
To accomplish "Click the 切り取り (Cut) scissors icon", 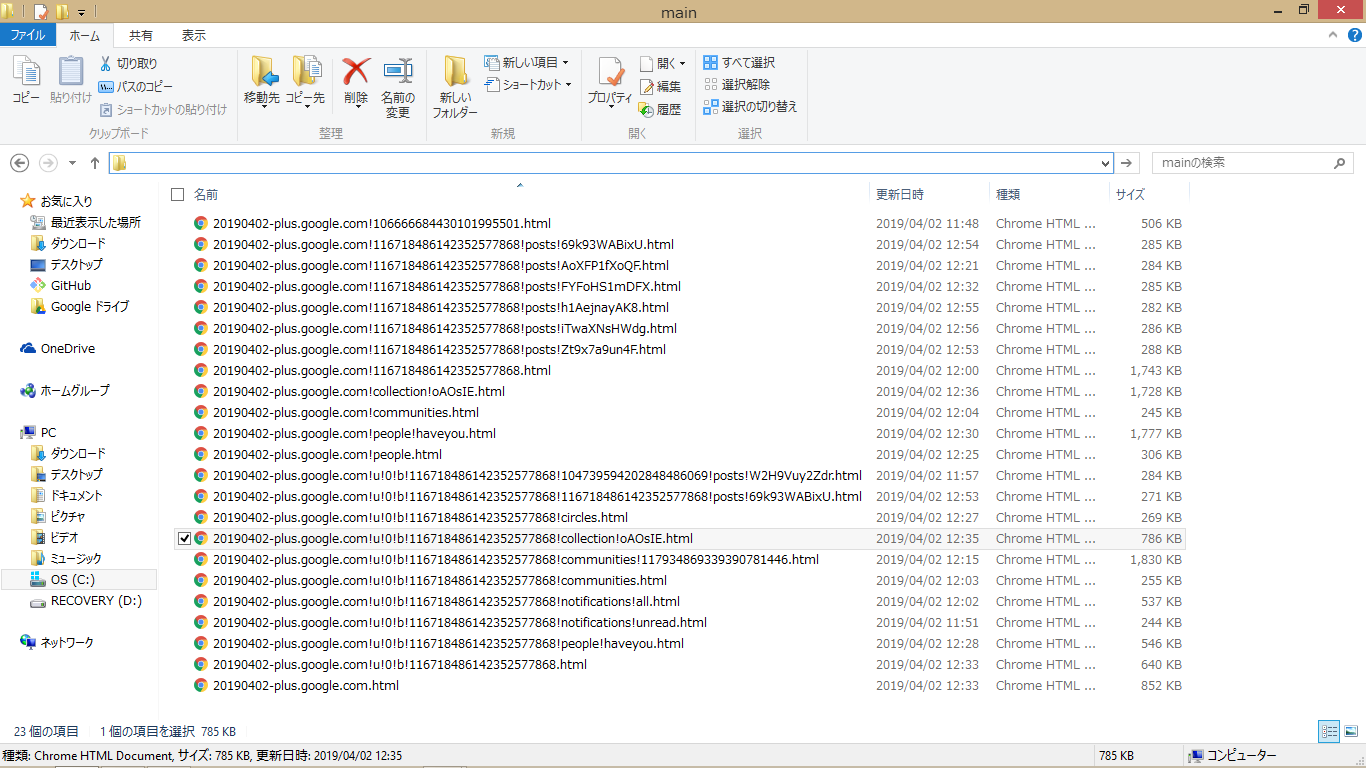I will pyautogui.click(x=106, y=63).
